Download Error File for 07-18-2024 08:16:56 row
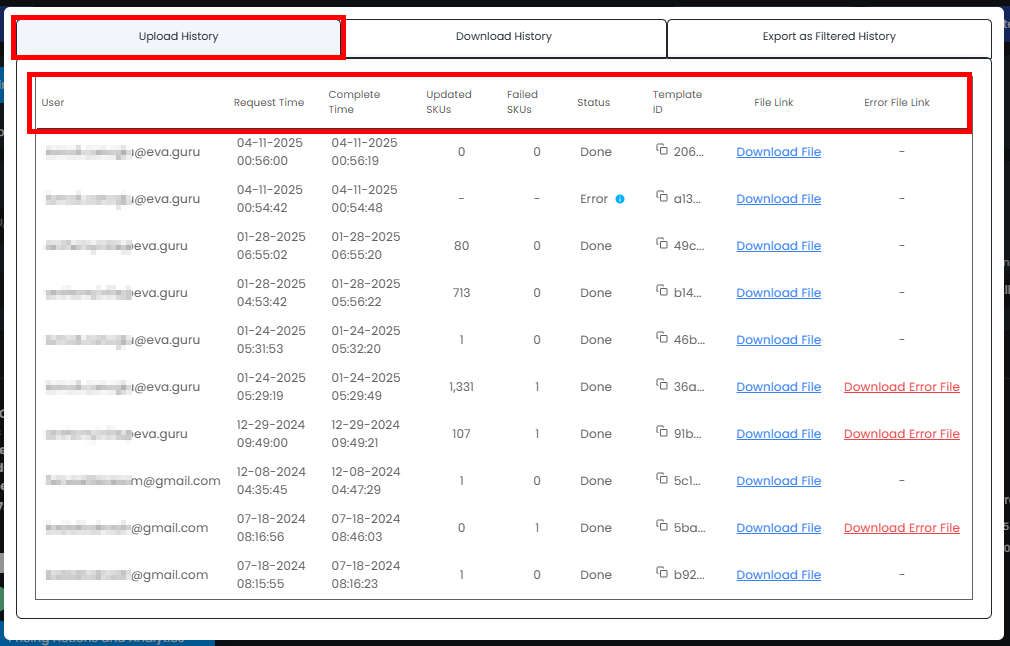Screen dimensions: 1010x646 tap(902, 528)
